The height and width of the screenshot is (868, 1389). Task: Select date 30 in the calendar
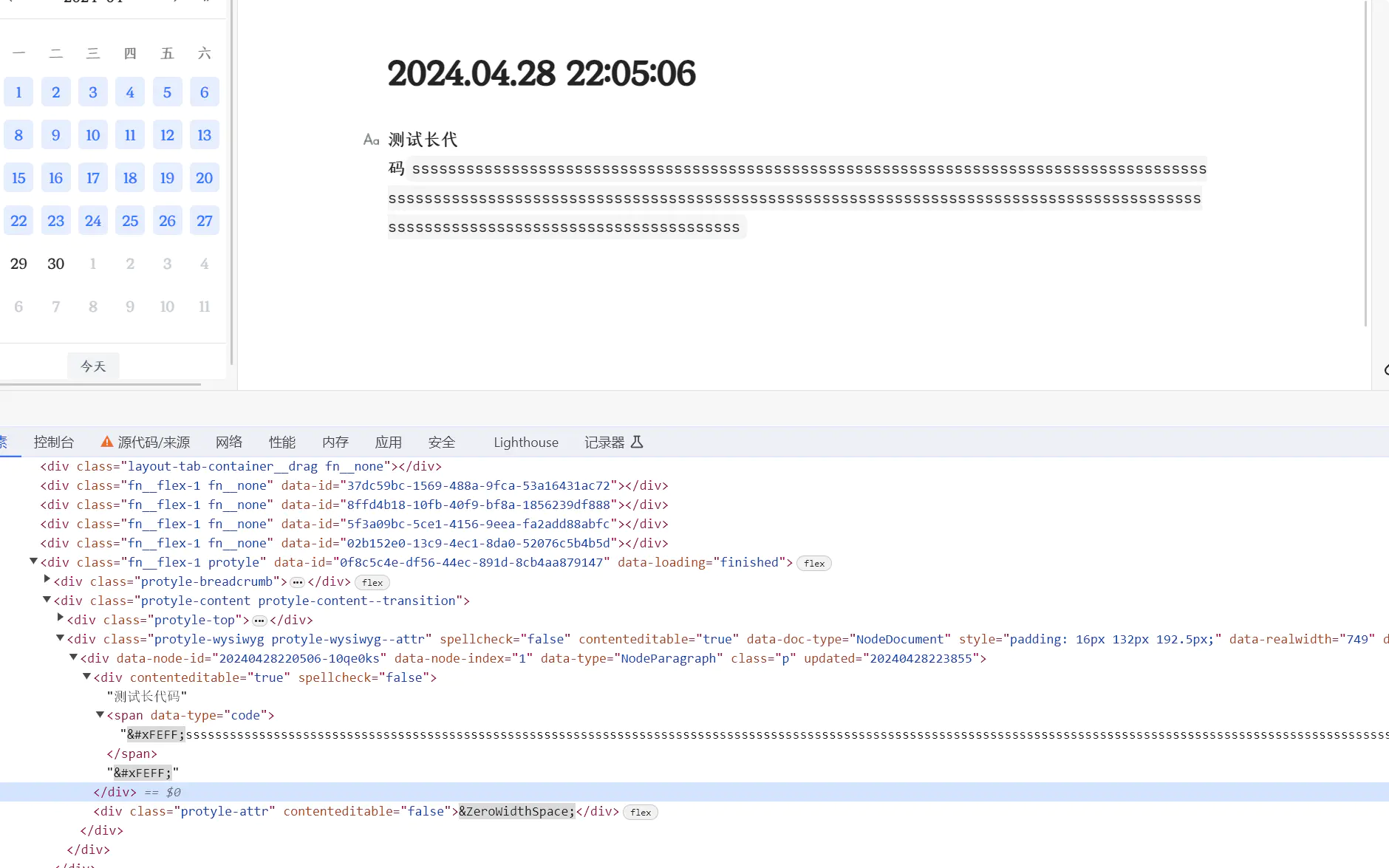click(x=55, y=263)
